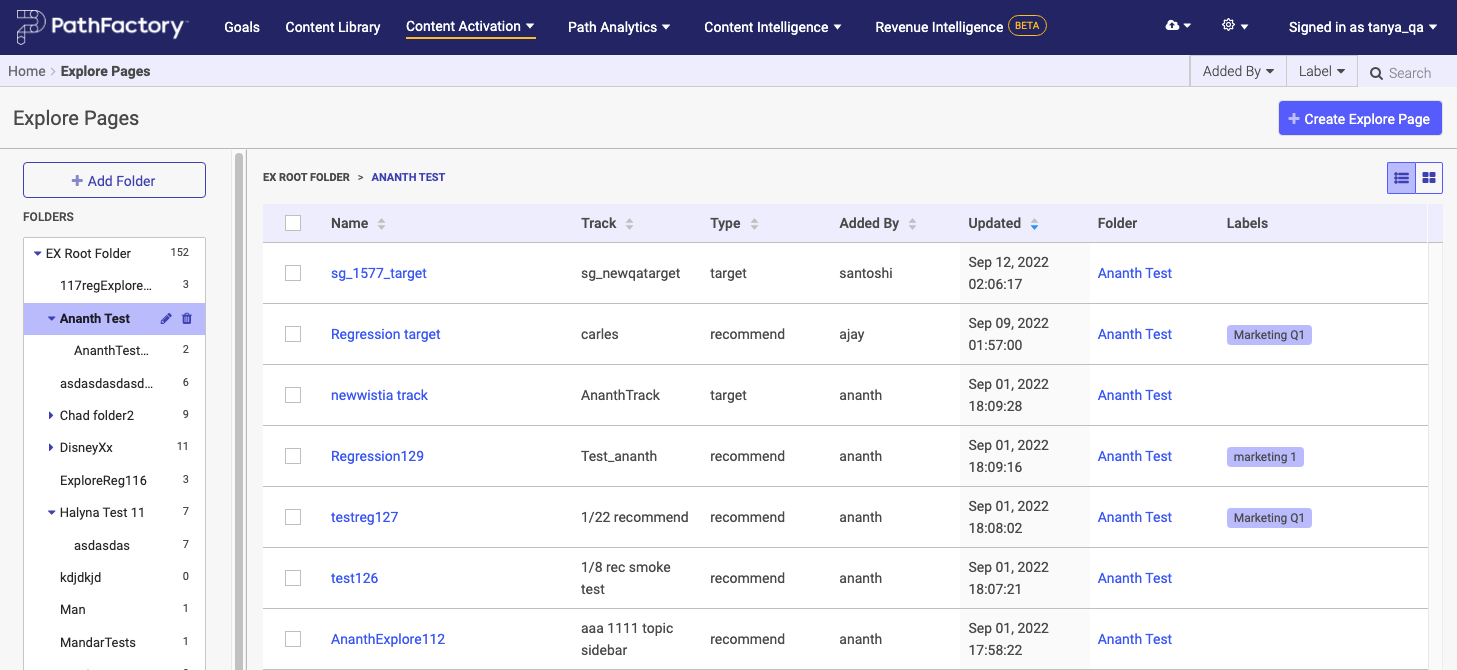Edit the Ananth Test folder with pencil icon
This screenshot has width=1457, height=670.
click(166, 319)
